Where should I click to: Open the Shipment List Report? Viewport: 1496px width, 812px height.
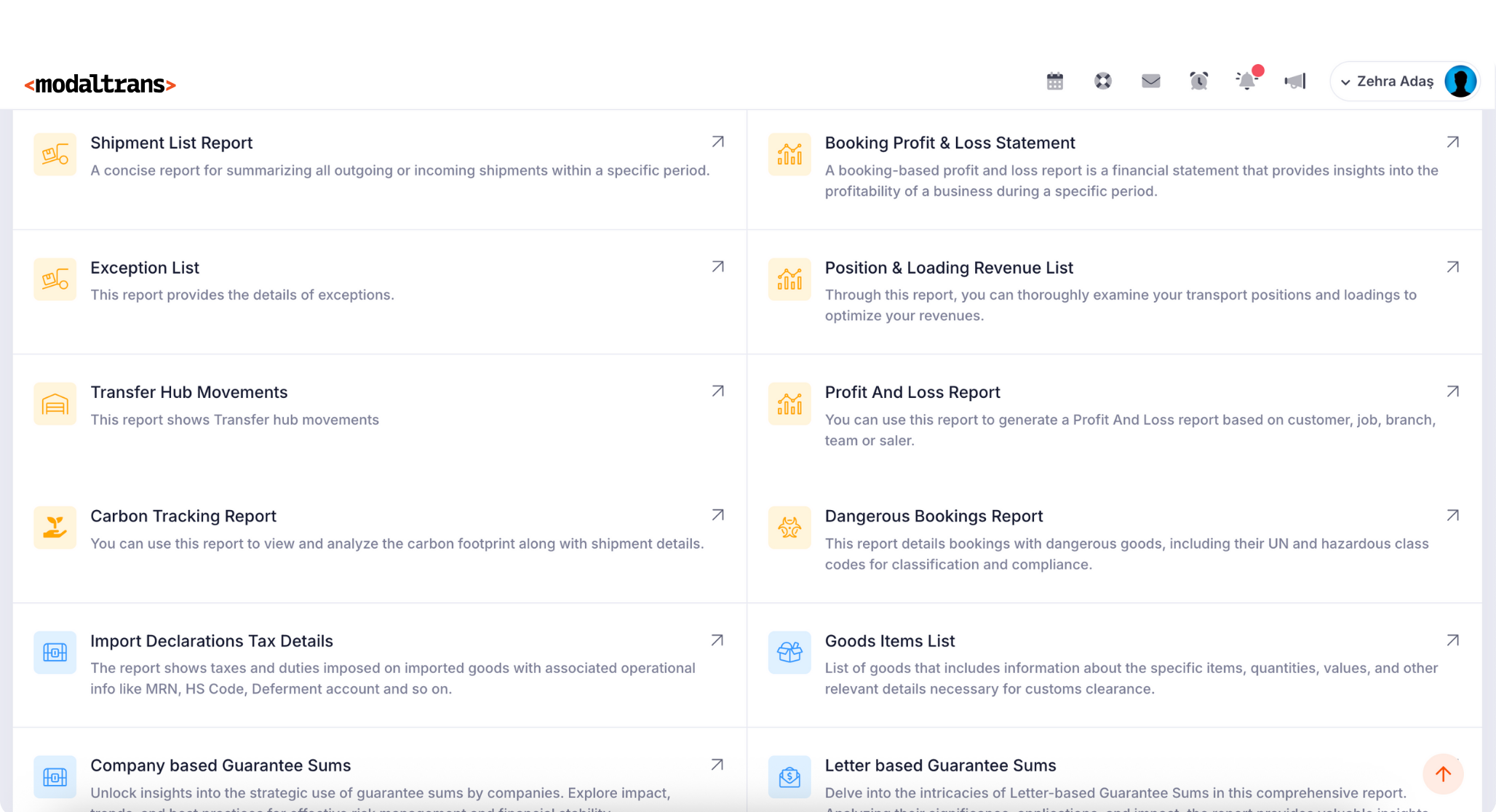tap(171, 143)
